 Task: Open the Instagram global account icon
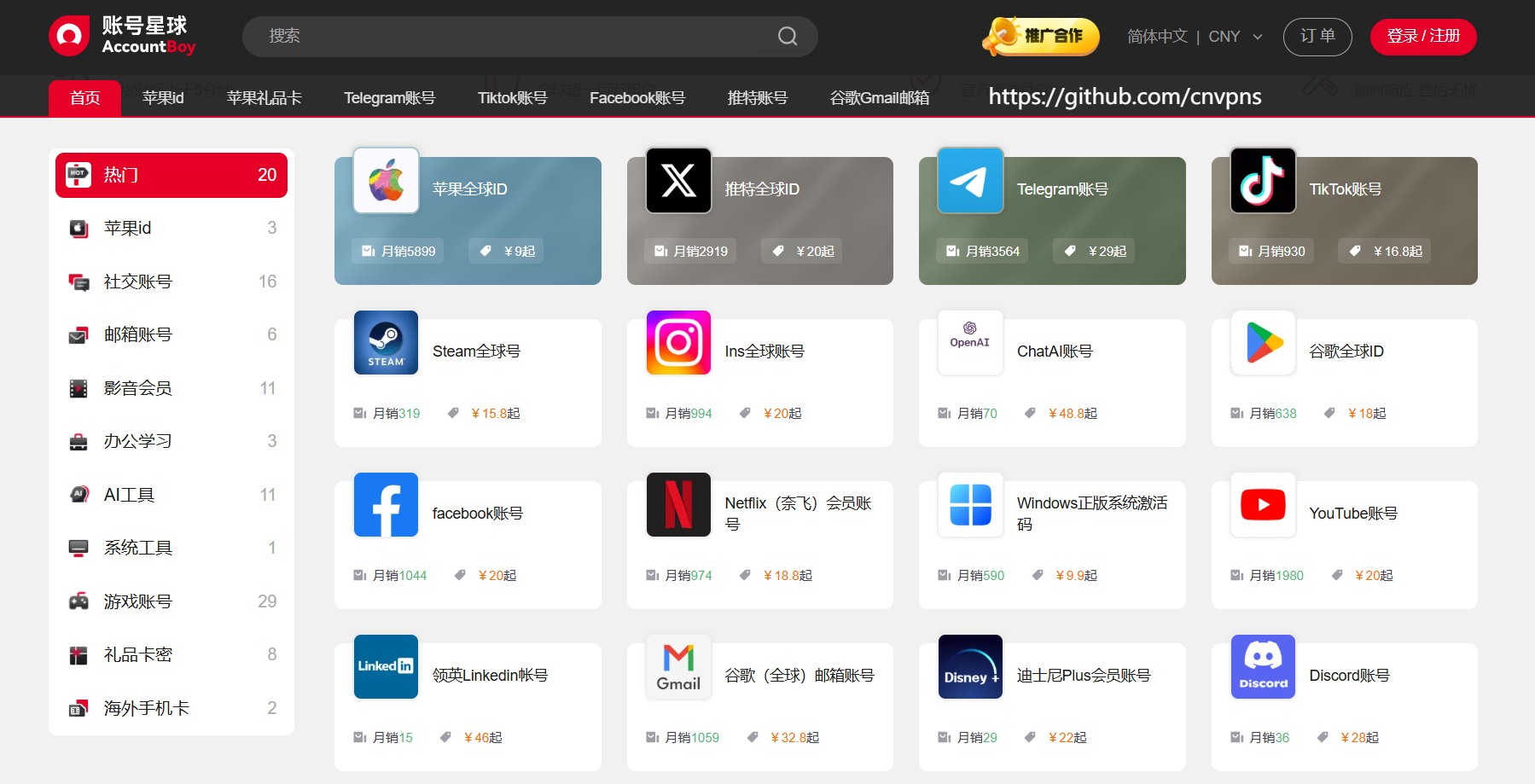pyautogui.click(x=678, y=342)
